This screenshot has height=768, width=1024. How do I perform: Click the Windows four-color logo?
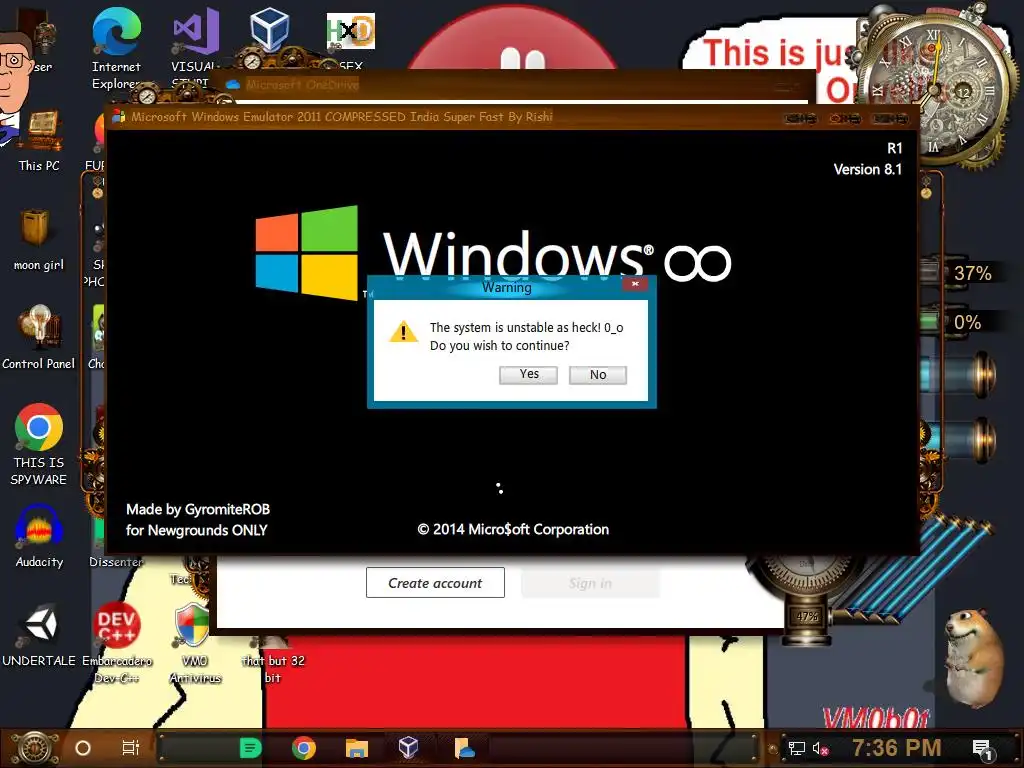coord(306,253)
